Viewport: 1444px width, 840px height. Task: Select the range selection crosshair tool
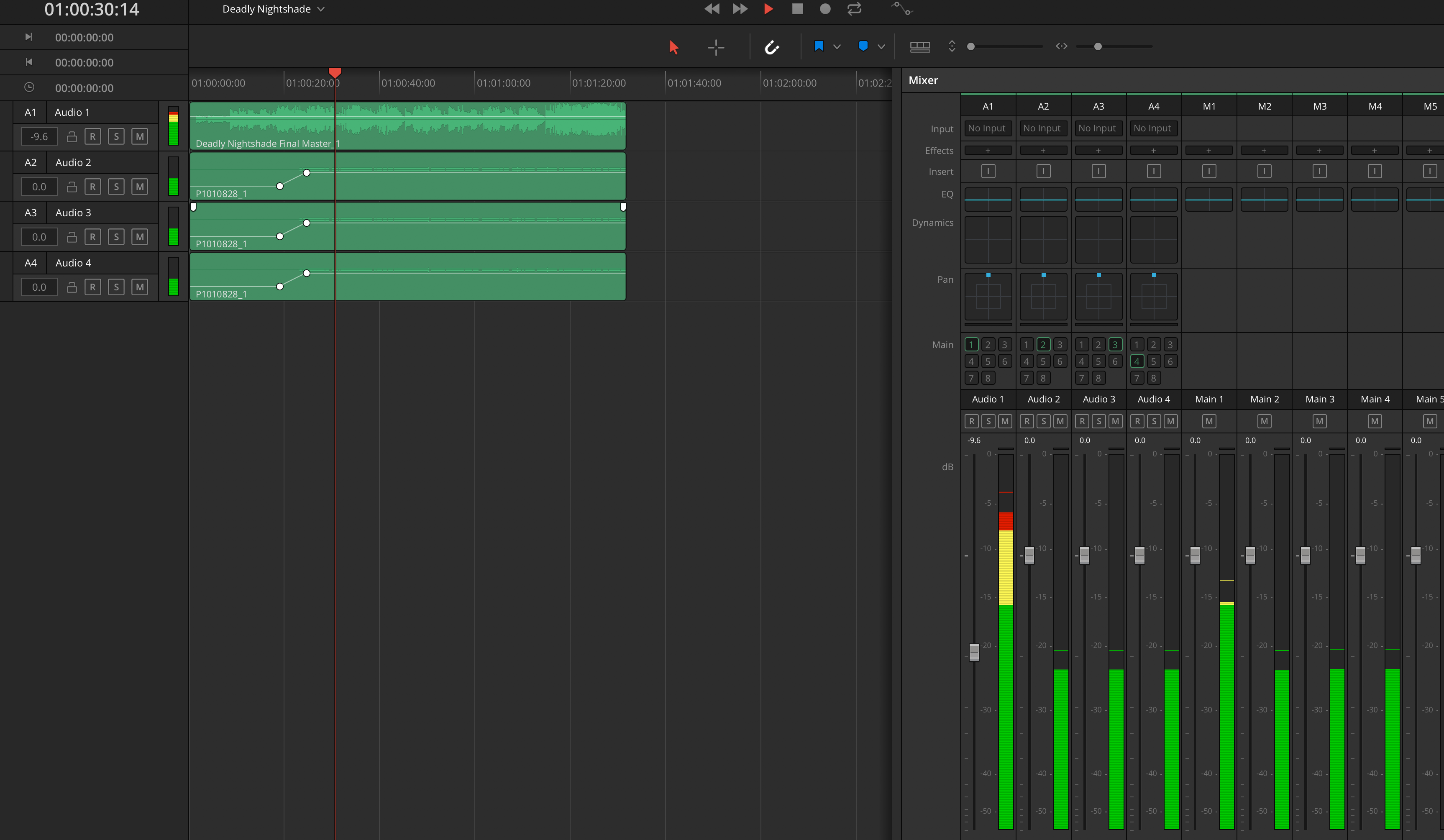pos(716,47)
